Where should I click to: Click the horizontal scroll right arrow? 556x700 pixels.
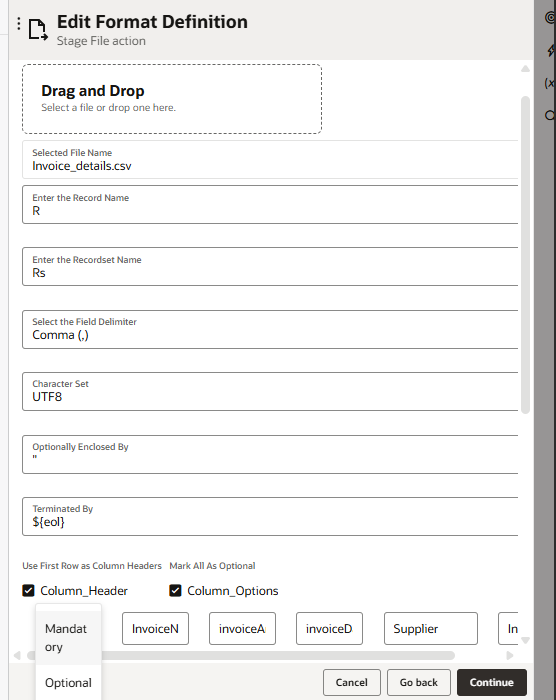pyautogui.click(x=510, y=655)
